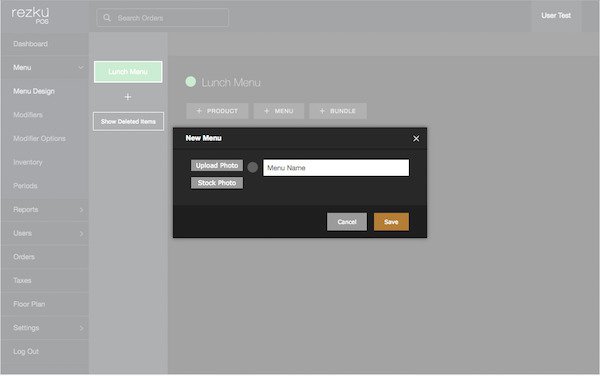The height and width of the screenshot is (376, 600).
Task: Open the User Test account menu
Action: tap(556, 16)
